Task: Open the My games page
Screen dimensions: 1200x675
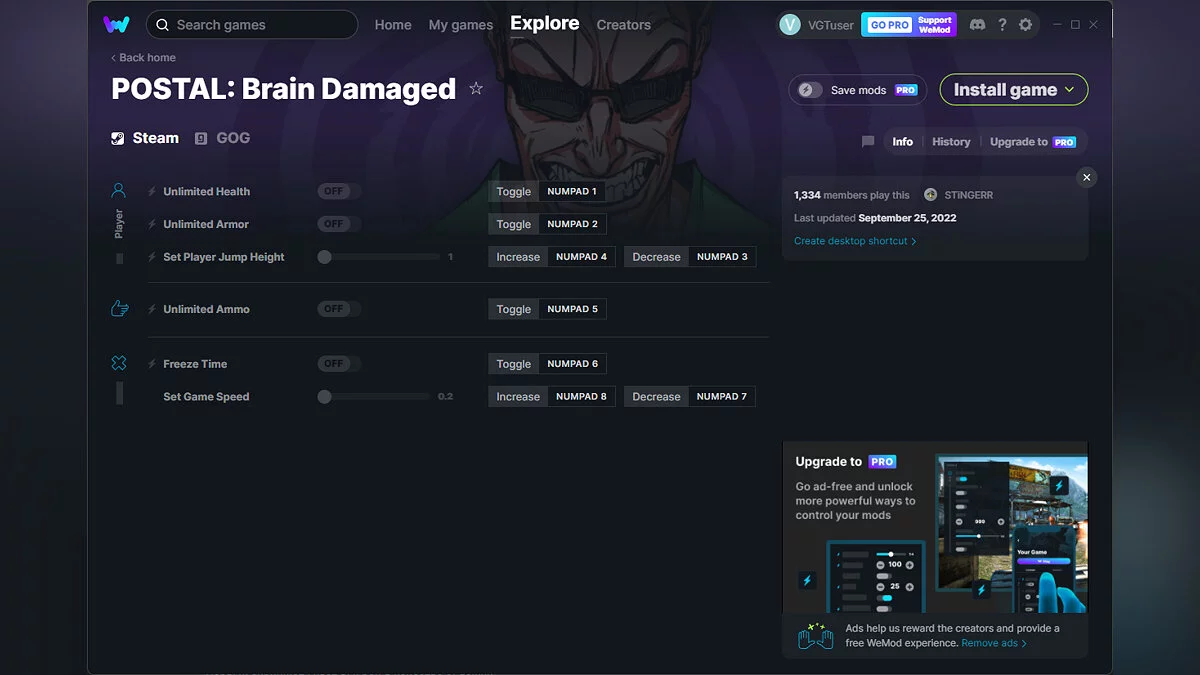Action: click(460, 24)
